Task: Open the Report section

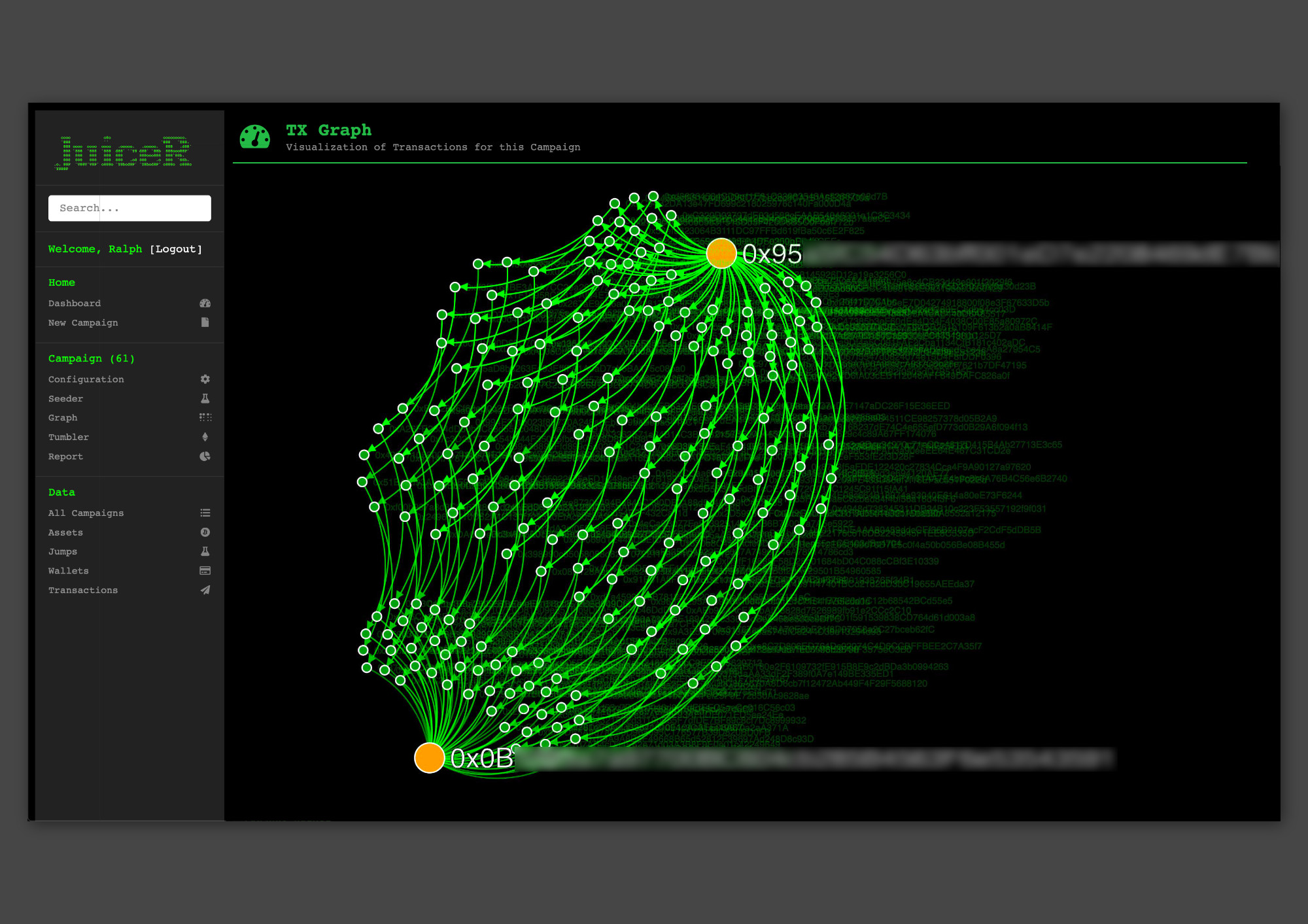Action: coord(65,457)
